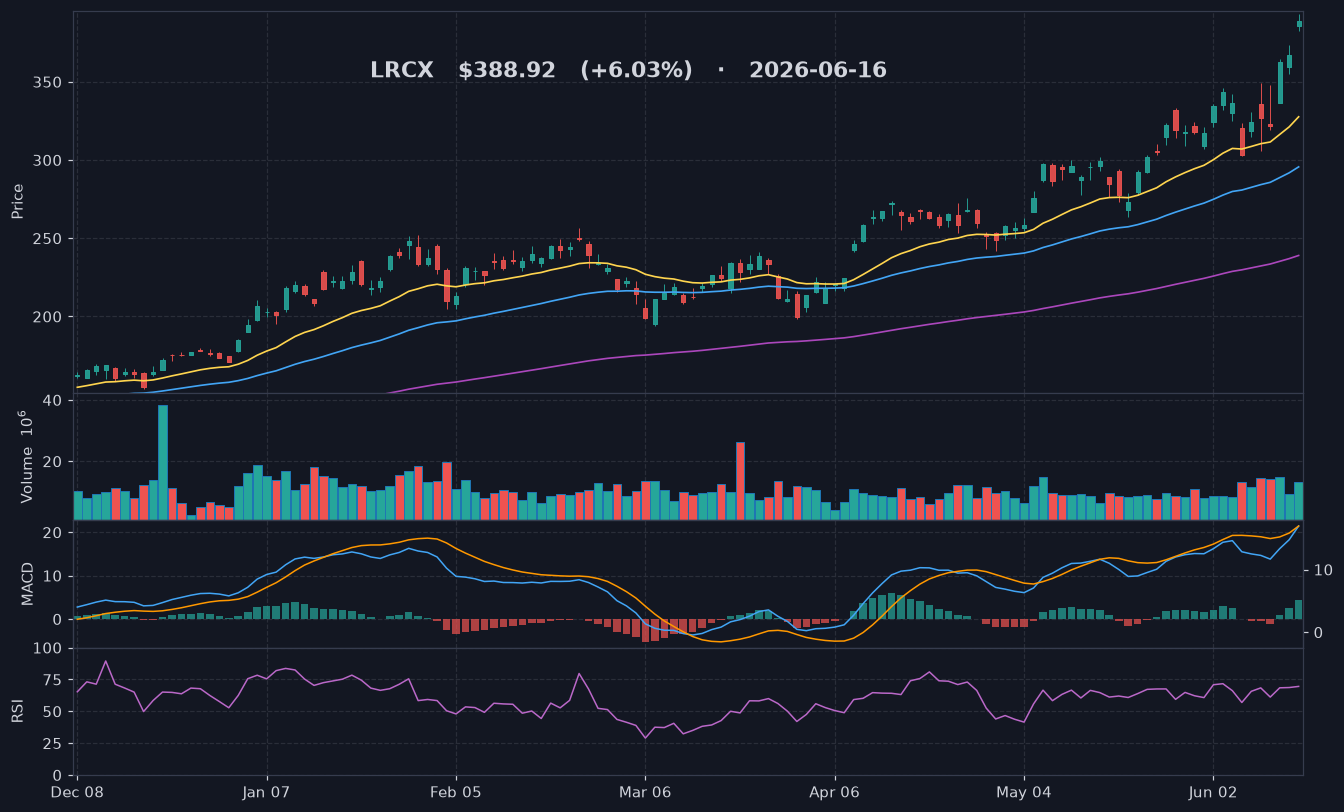Click the 2026-06-16 date in title
The width and height of the screenshot is (1344, 812).
[x=818, y=71]
